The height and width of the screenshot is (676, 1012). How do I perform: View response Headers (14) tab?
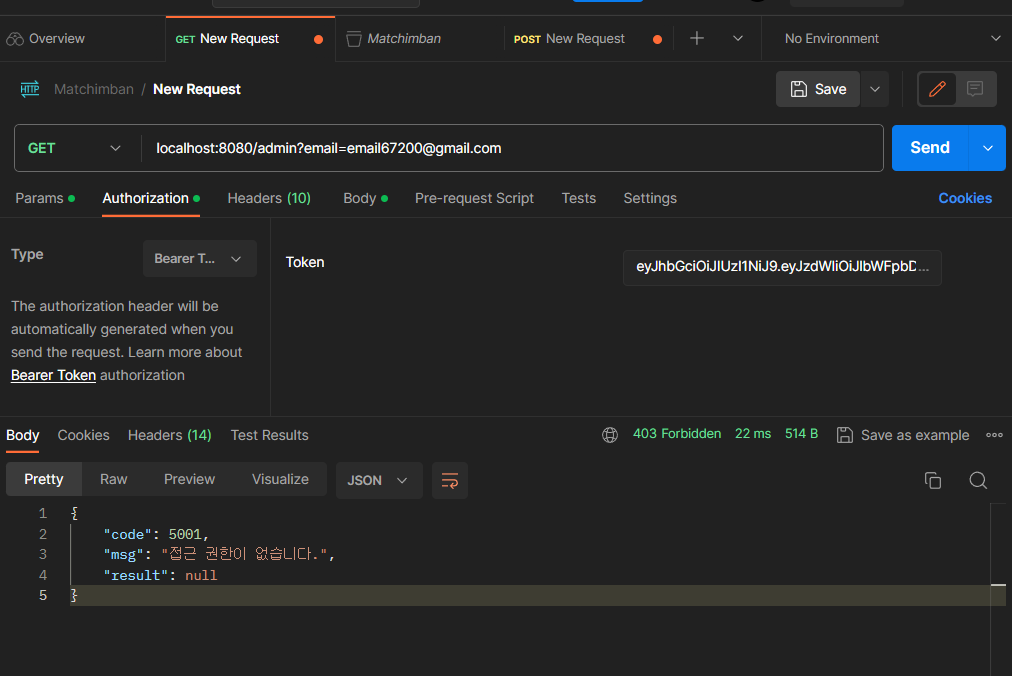[170, 435]
